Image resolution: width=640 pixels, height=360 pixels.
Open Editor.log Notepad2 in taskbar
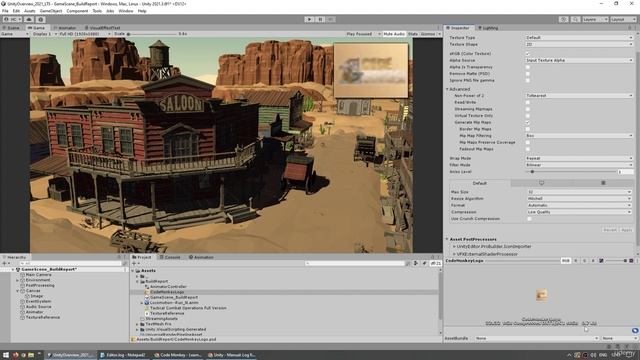point(122,355)
